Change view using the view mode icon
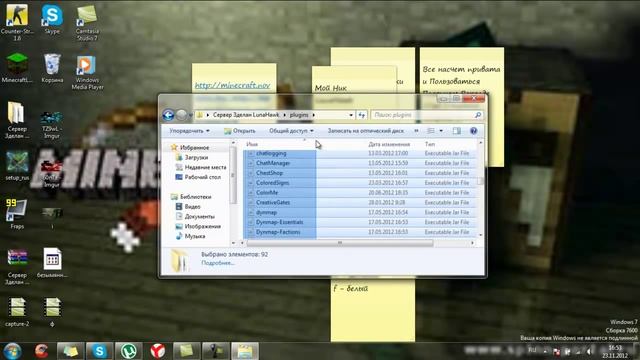640x360 pixels. coord(431,131)
